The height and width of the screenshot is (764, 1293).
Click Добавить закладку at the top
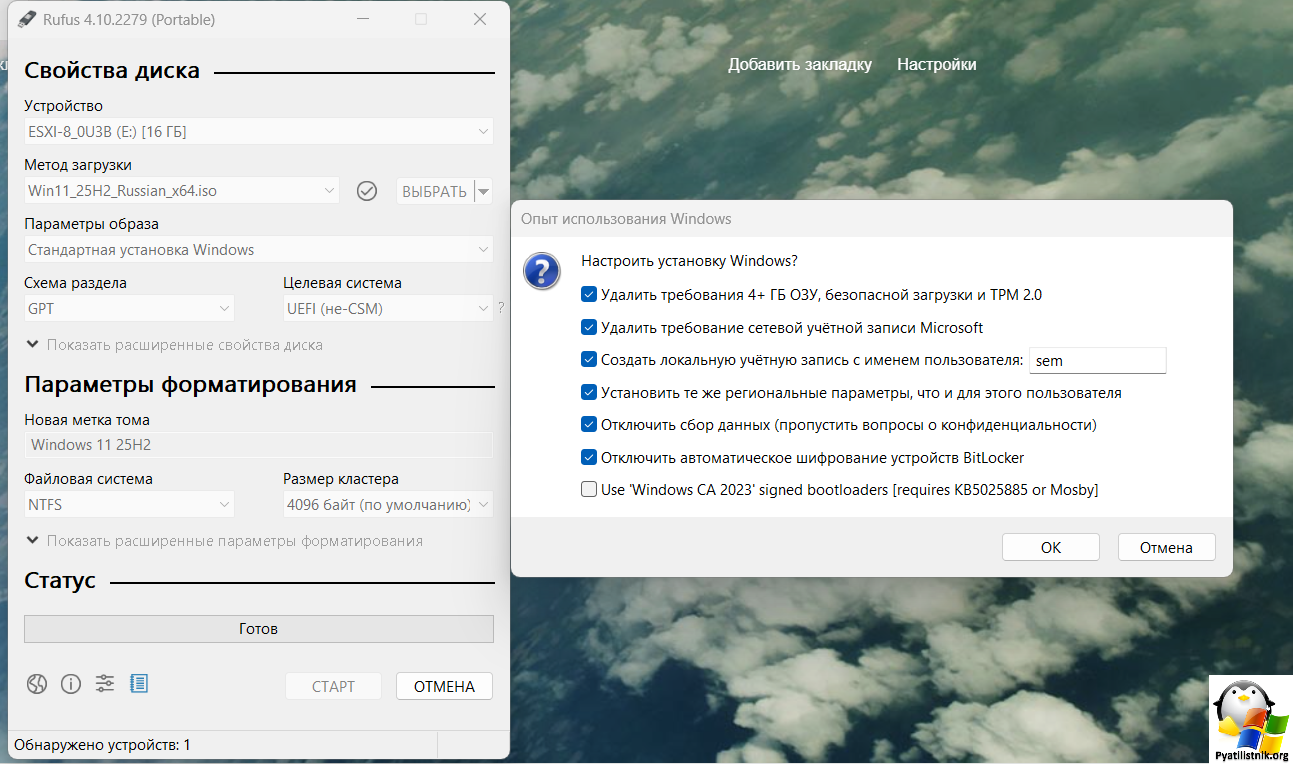pos(799,64)
